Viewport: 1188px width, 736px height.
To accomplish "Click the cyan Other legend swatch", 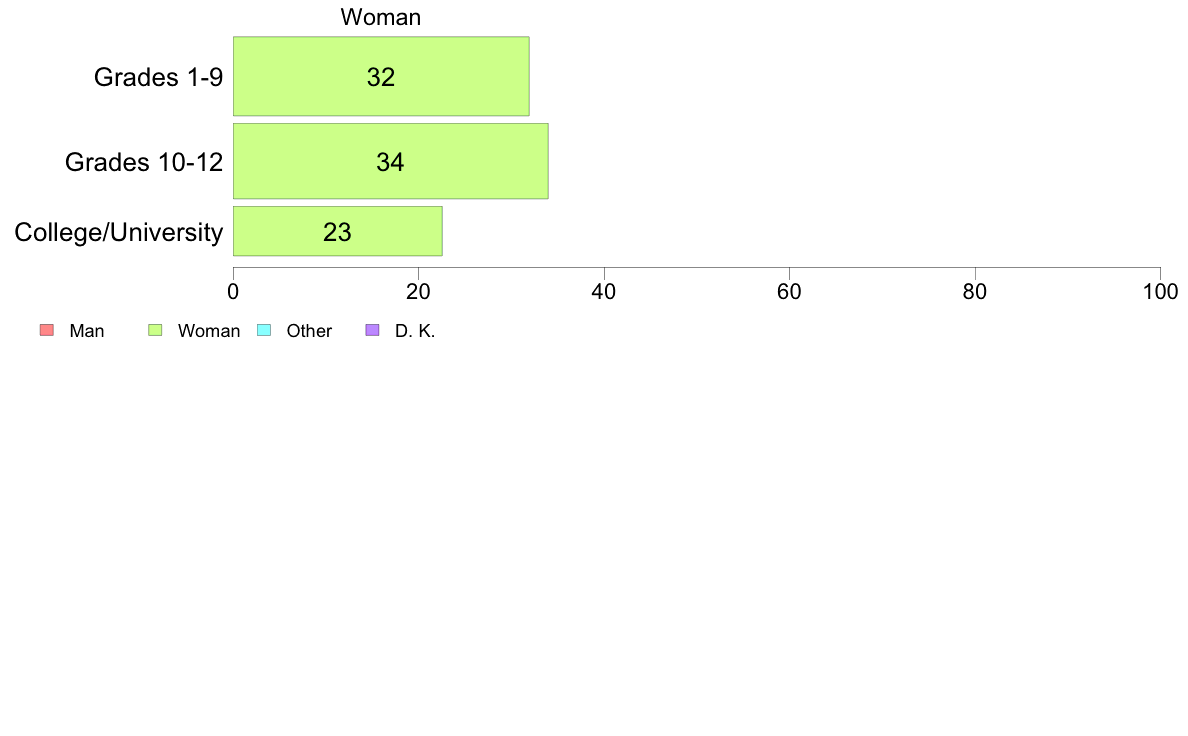I will (x=264, y=330).
